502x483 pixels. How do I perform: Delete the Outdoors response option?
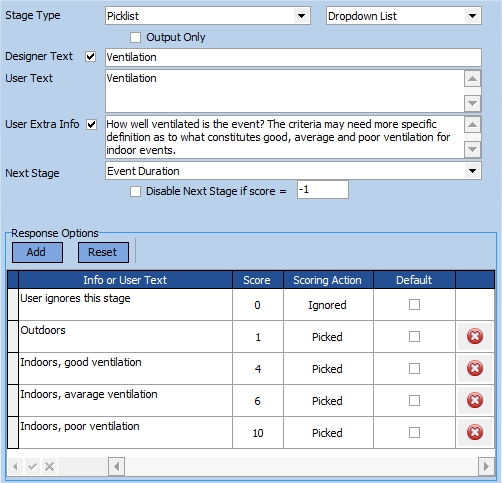coord(475,336)
